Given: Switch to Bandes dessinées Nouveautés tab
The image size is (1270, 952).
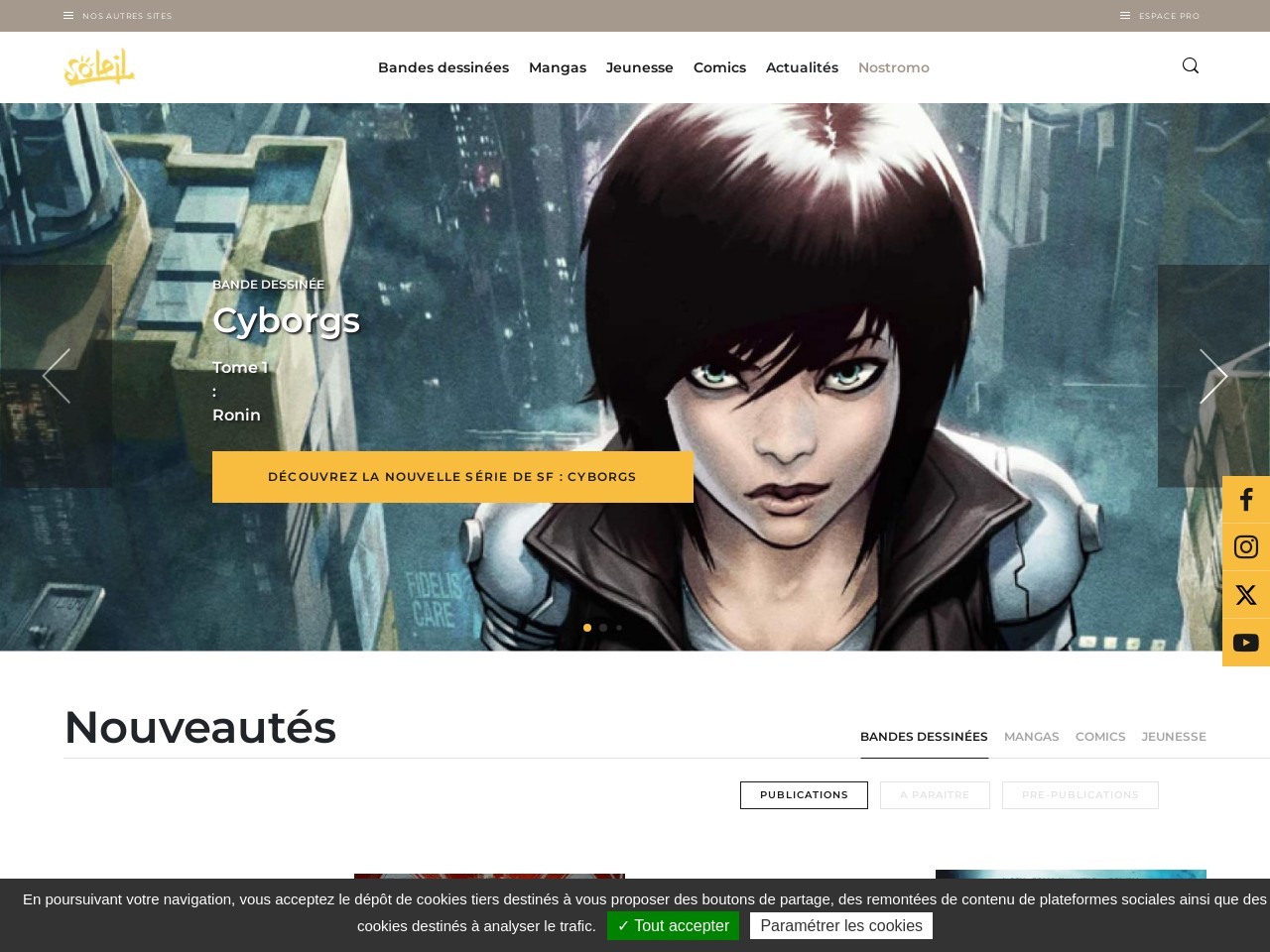Looking at the screenshot, I should tap(924, 737).
